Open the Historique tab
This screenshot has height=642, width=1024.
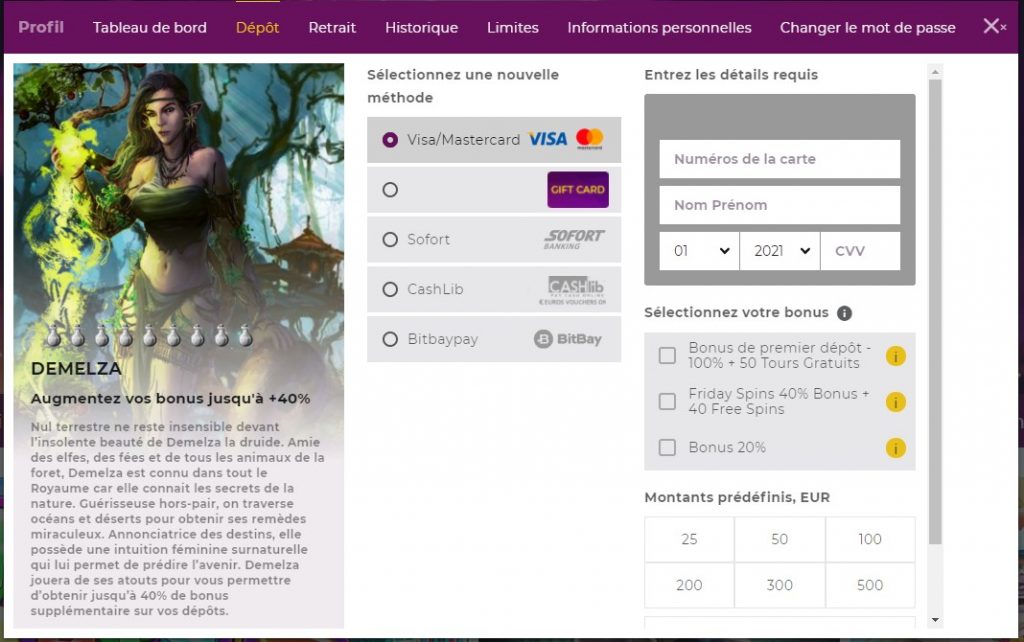click(421, 28)
